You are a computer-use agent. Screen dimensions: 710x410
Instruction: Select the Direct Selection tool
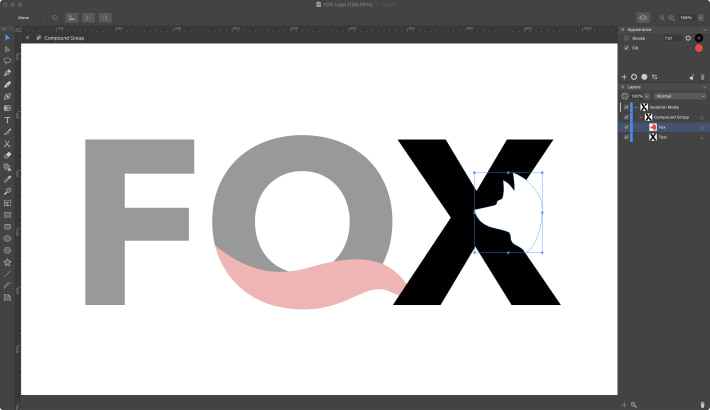tap(7, 49)
